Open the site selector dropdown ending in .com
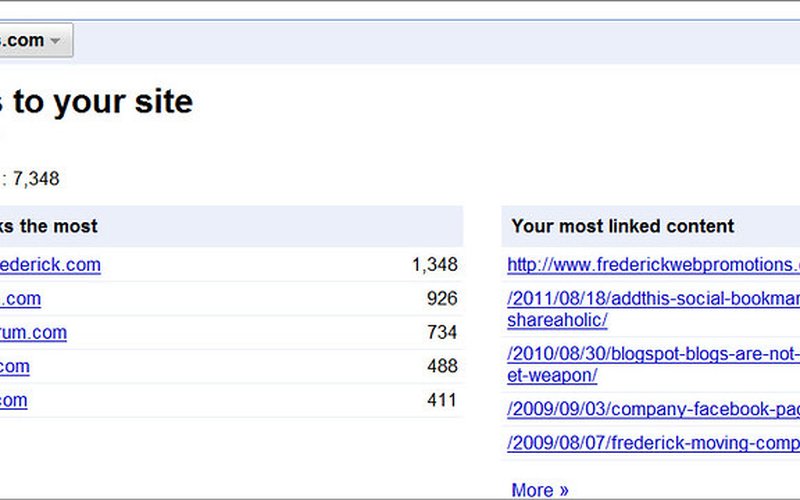 [x=36, y=40]
